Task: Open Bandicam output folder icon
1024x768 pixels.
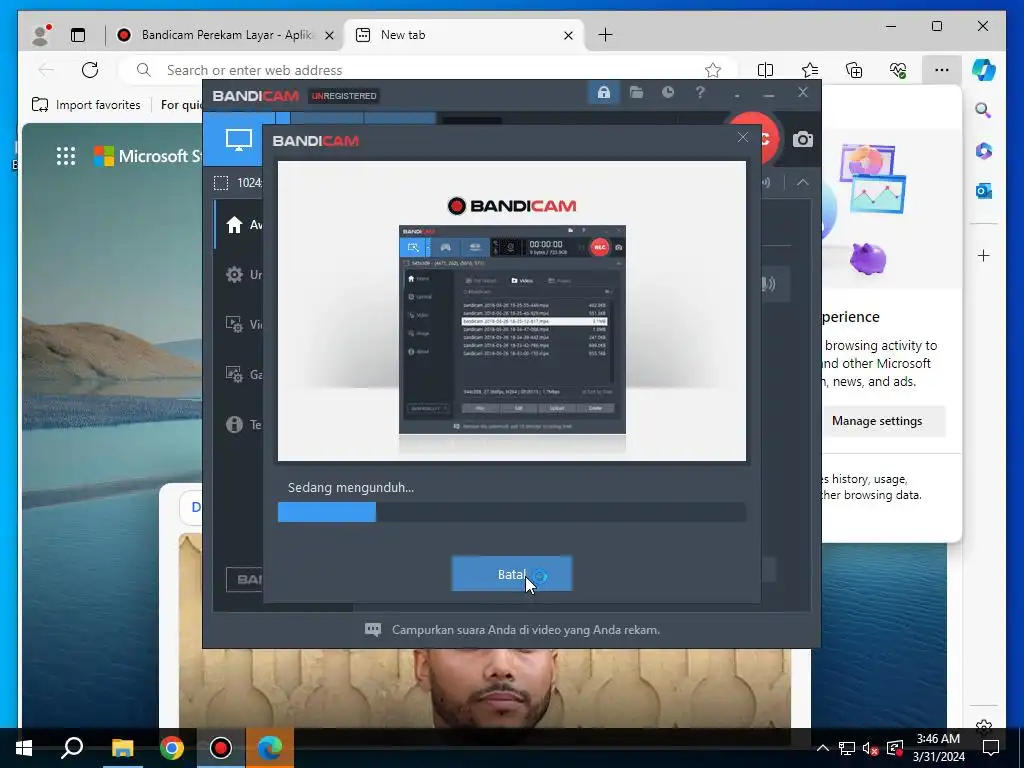Action: (636, 93)
